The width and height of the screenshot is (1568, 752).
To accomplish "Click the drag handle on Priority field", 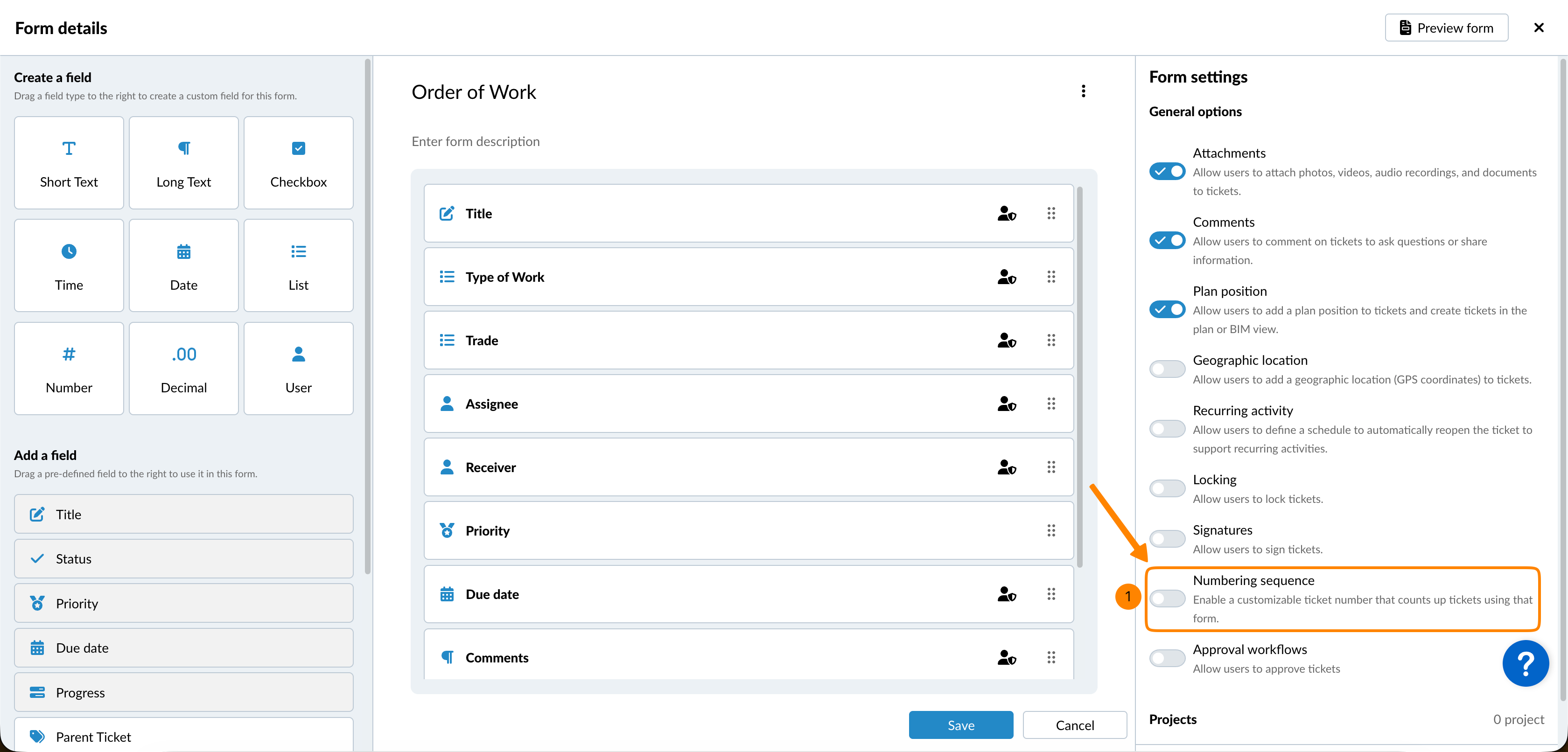I will (1050, 530).
